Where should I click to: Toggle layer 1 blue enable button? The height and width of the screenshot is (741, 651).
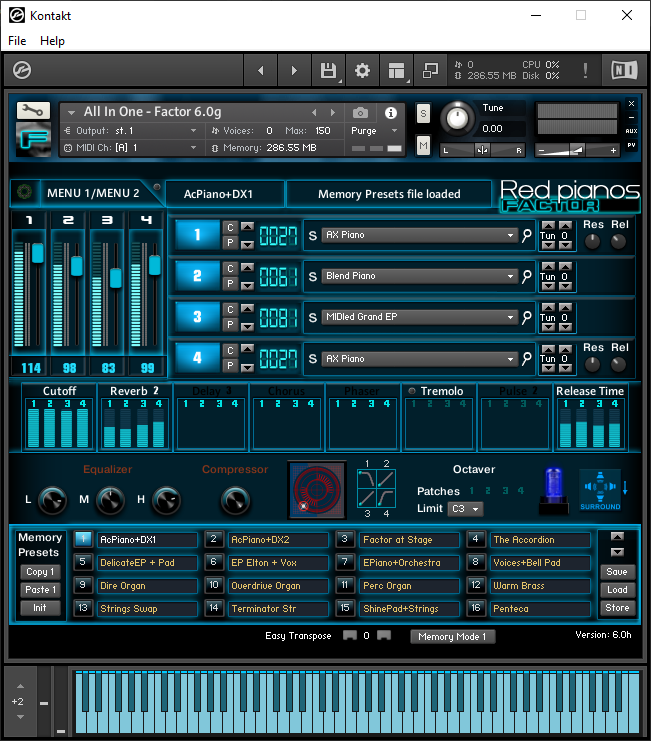197,234
